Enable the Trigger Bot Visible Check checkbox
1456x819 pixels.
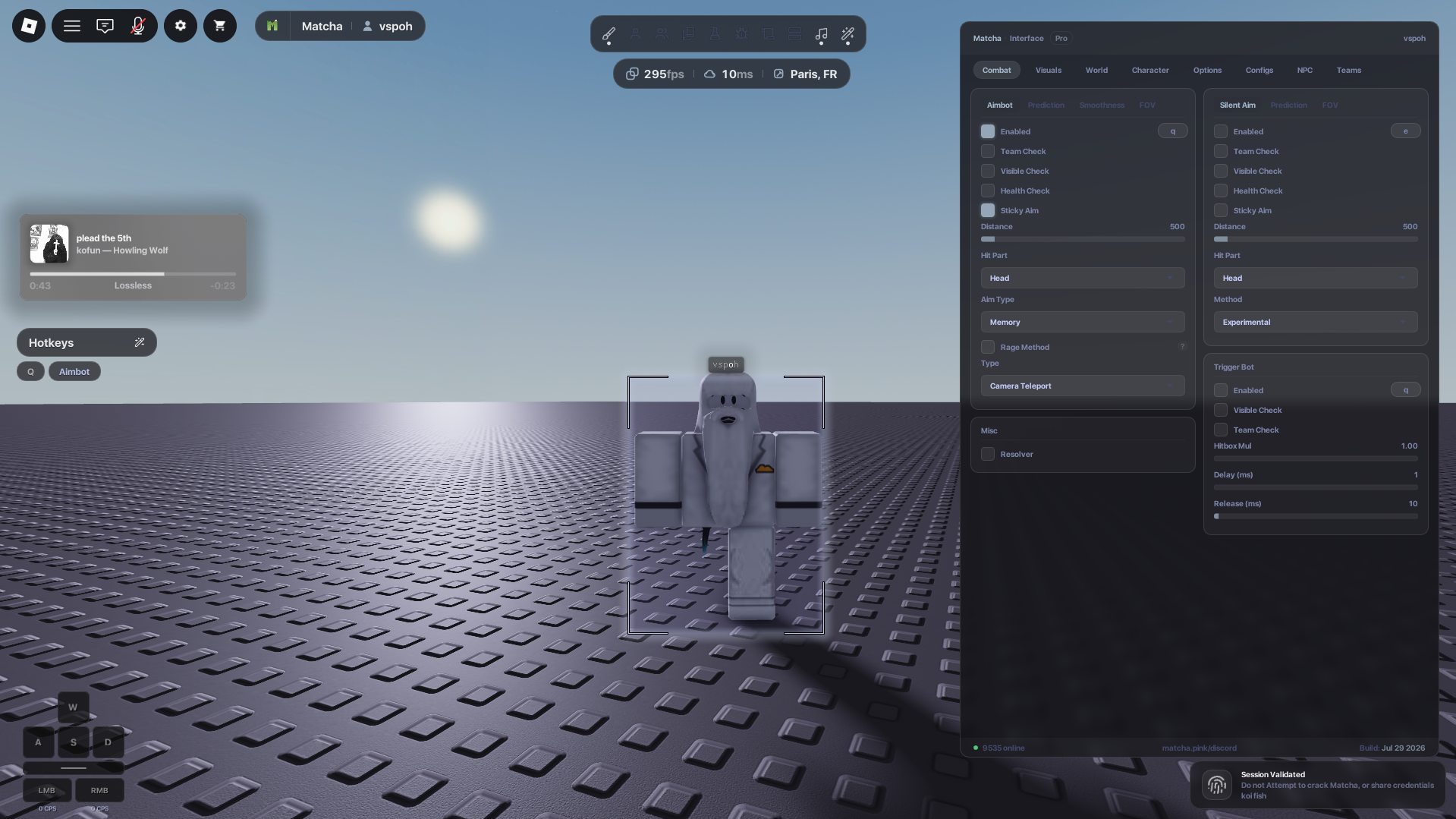(1220, 410)
